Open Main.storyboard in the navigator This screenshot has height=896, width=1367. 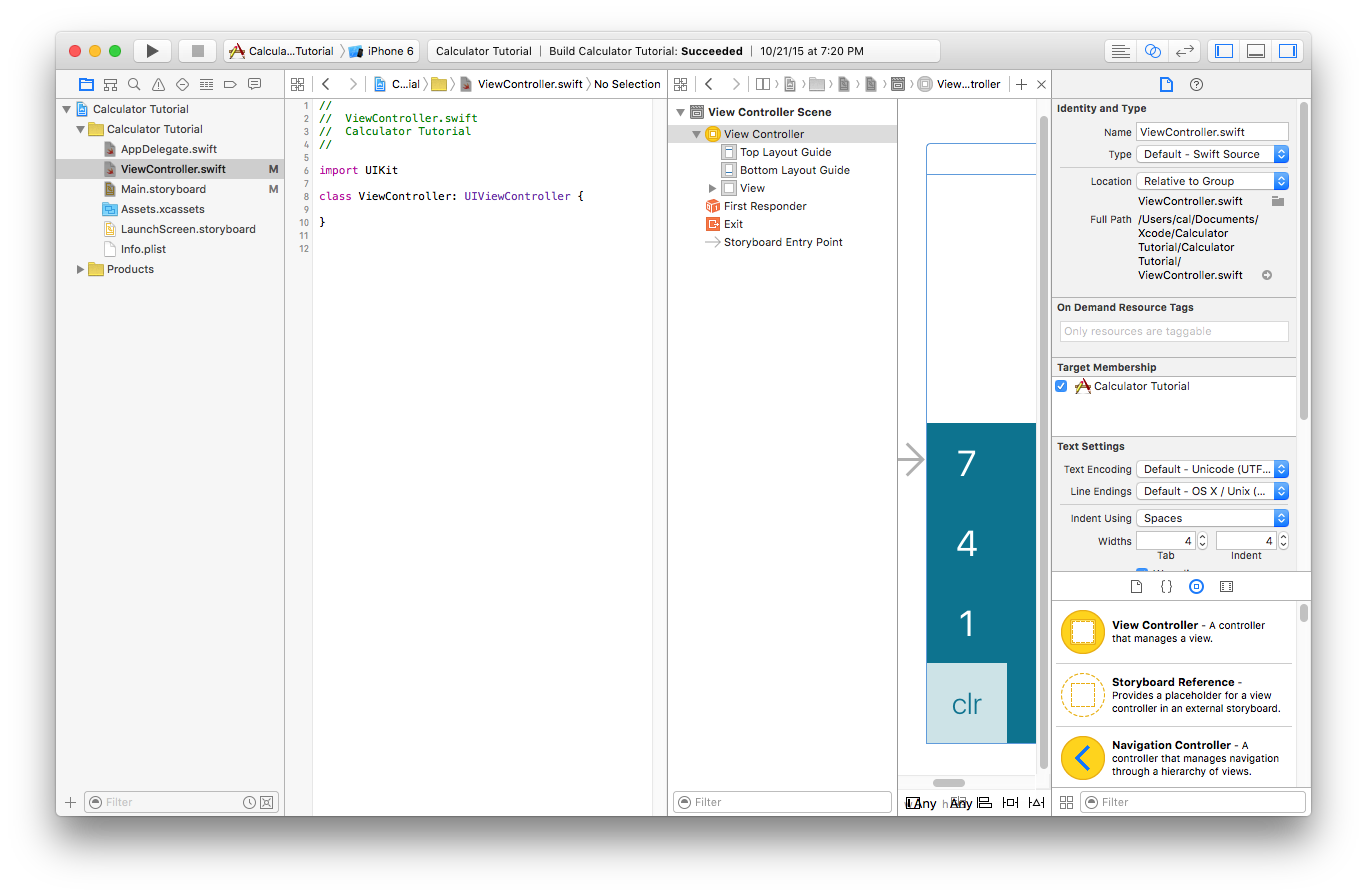click(163, 189)
